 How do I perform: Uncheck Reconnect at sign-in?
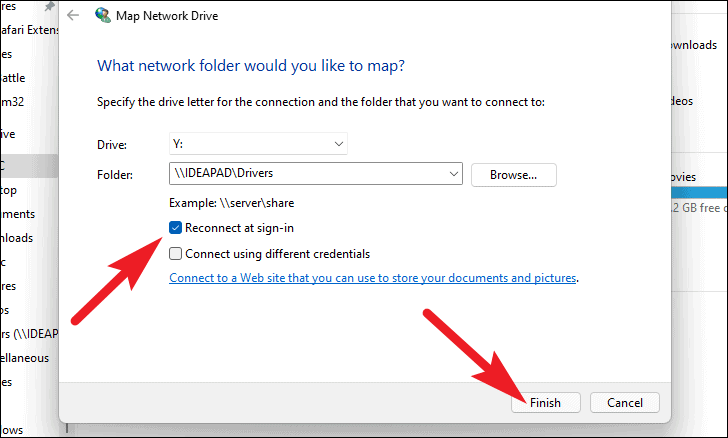pos(175,228)
